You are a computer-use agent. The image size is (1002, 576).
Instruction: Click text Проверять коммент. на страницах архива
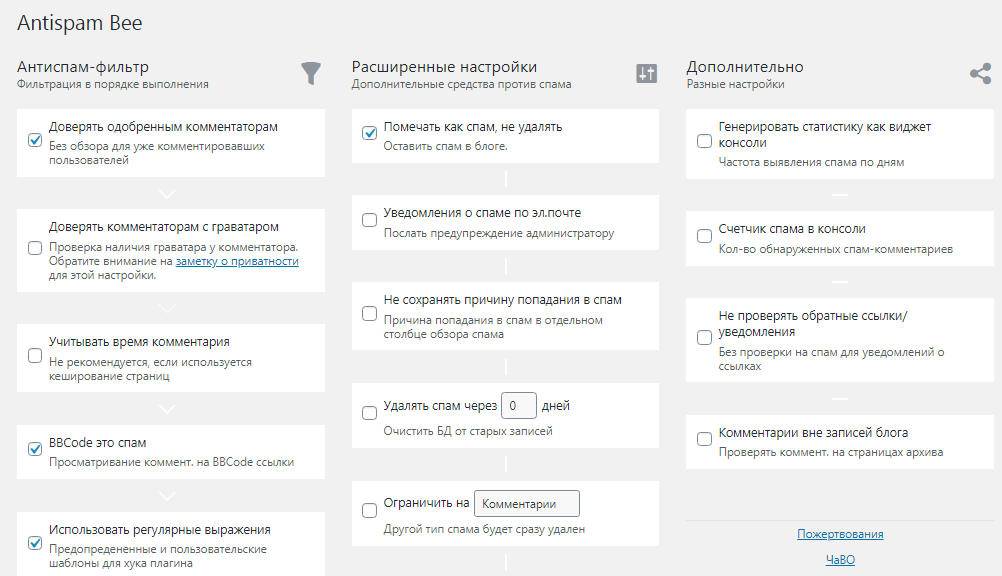click(x=831, y=453)
